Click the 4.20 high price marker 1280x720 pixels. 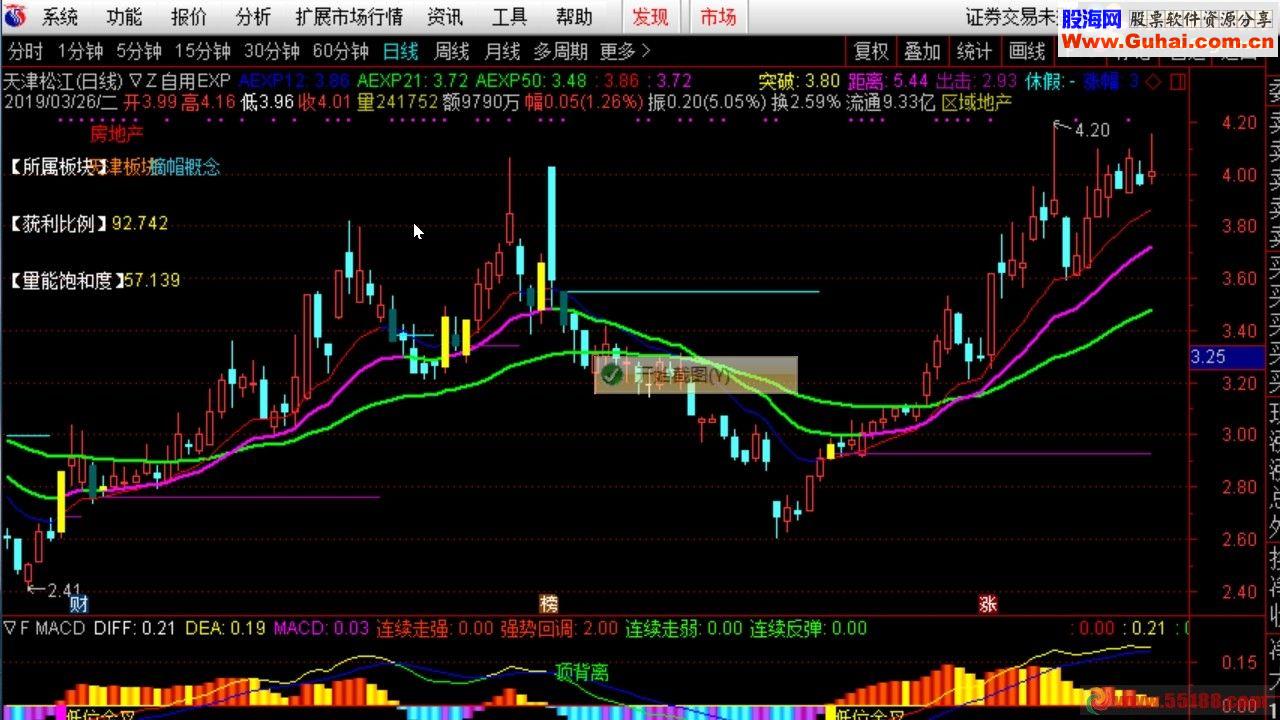pyautogui.click(x=1093, y=130)
